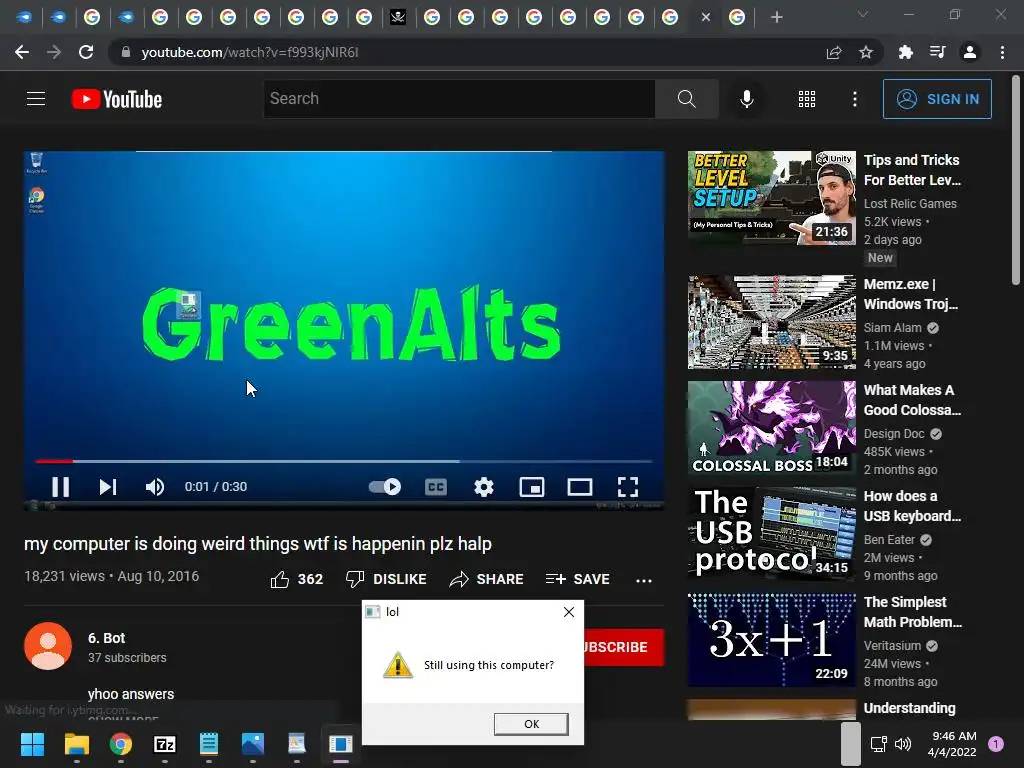Open the Windows Start menu

pyautogui.click(x=32, y=744)
